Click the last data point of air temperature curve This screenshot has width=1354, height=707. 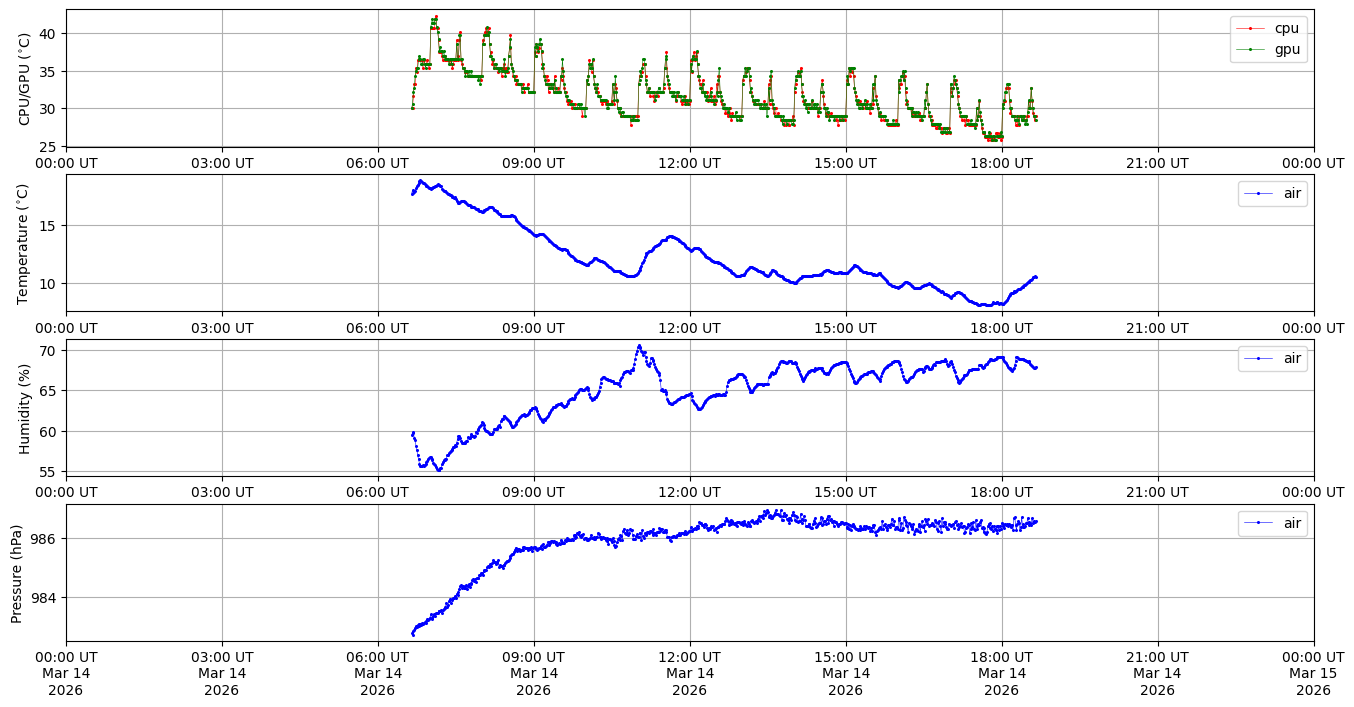coord(1036,277)
